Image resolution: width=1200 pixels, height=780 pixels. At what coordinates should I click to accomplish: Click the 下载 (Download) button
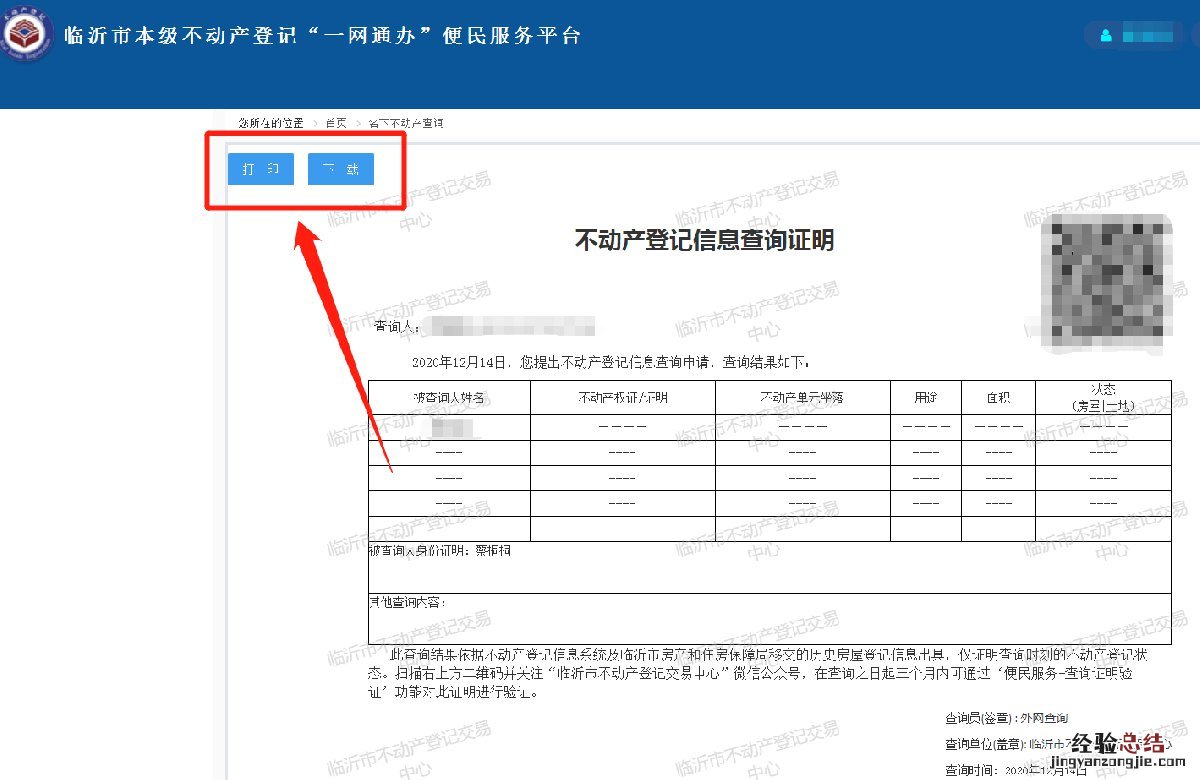(x=341, y=169)
